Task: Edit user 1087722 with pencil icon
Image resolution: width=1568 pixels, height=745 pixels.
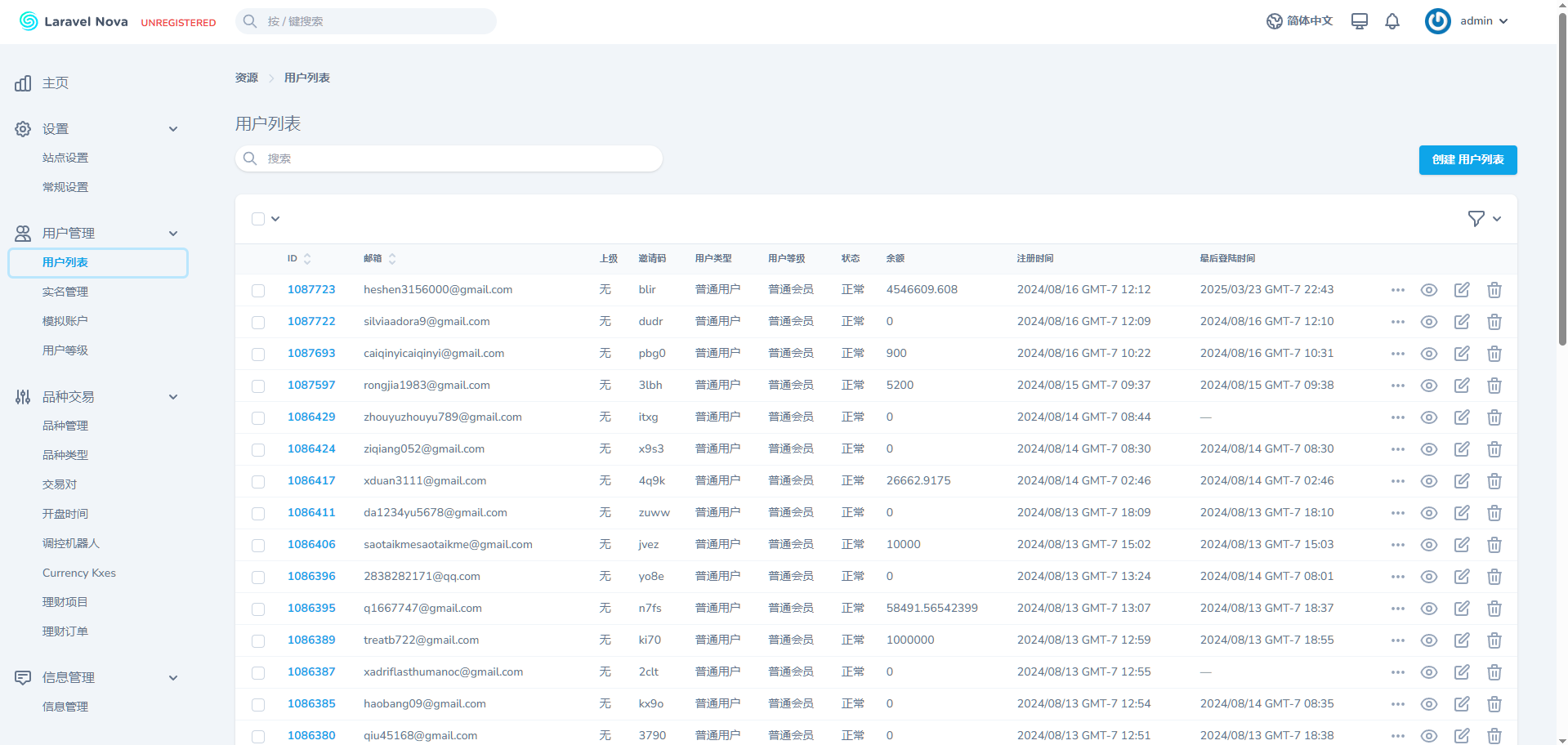Action: [1462, 322]
